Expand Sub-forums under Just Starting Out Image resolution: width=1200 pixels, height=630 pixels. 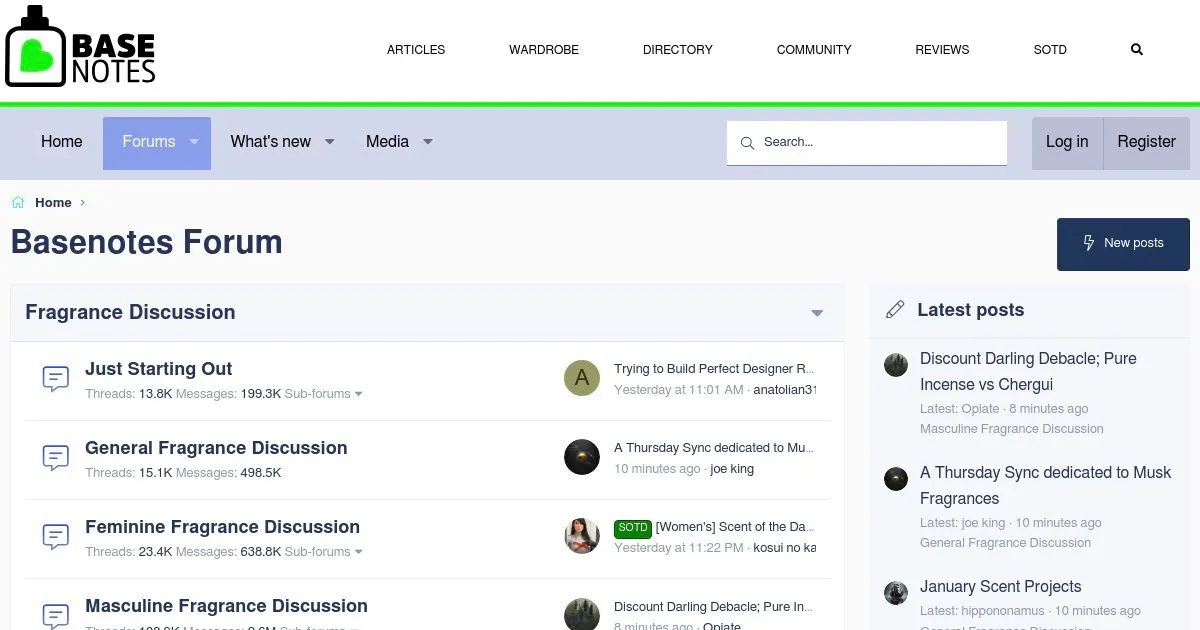point(324,394)
